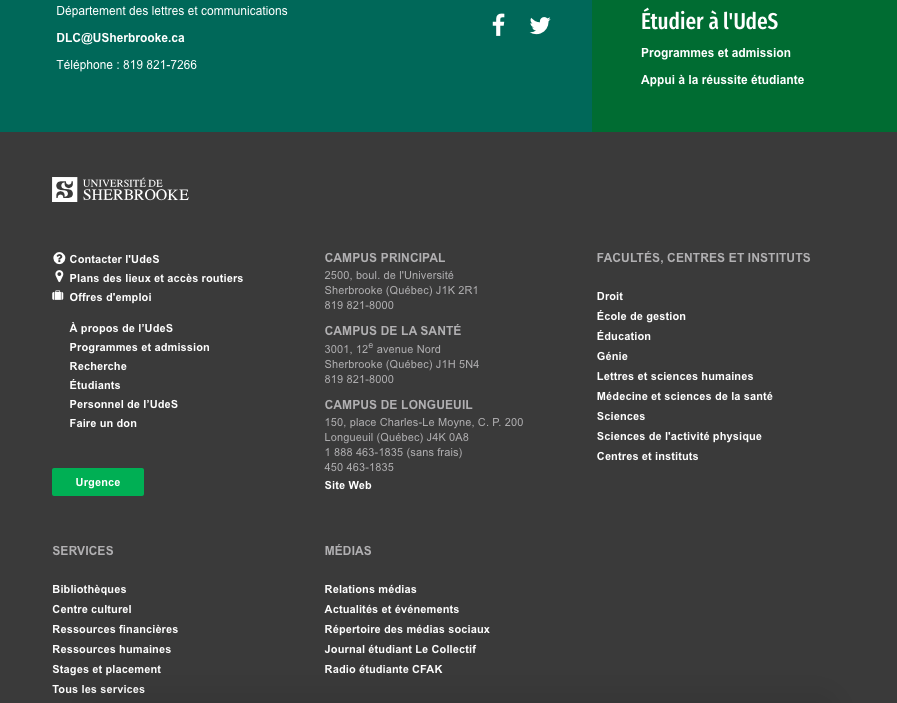Open the Étudier à l'UdeS heading
This screenshot has width=897, height=703.
pyautogui.click(x=709, y=21)
